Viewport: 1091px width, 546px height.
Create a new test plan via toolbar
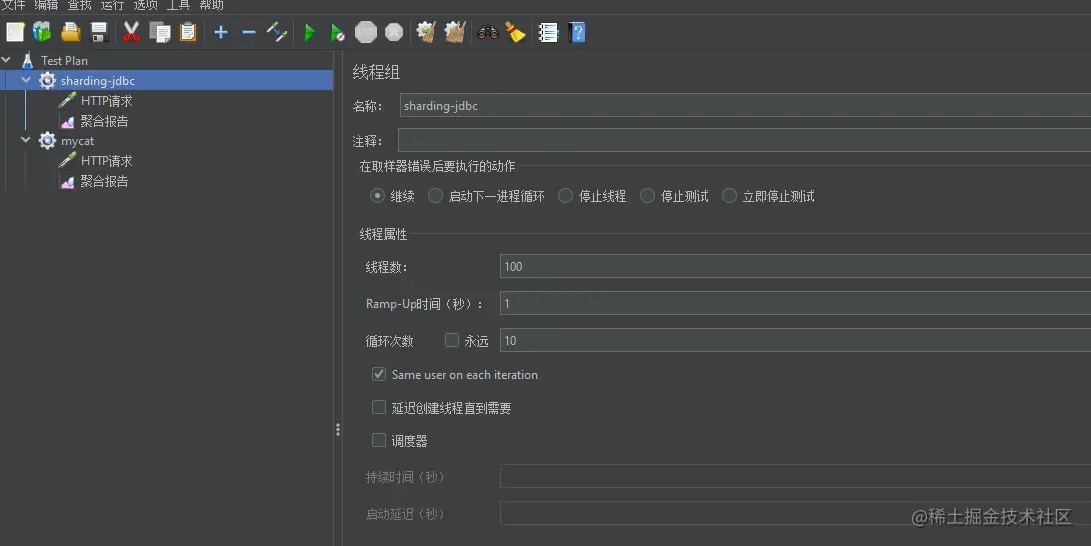(x=15, y=32)
